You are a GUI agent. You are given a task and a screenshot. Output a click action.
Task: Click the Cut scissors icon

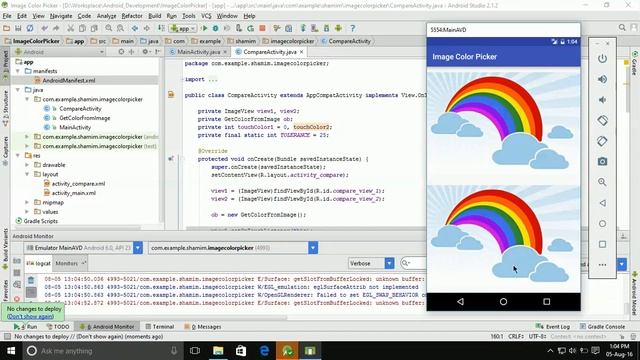tap(71, 28)
